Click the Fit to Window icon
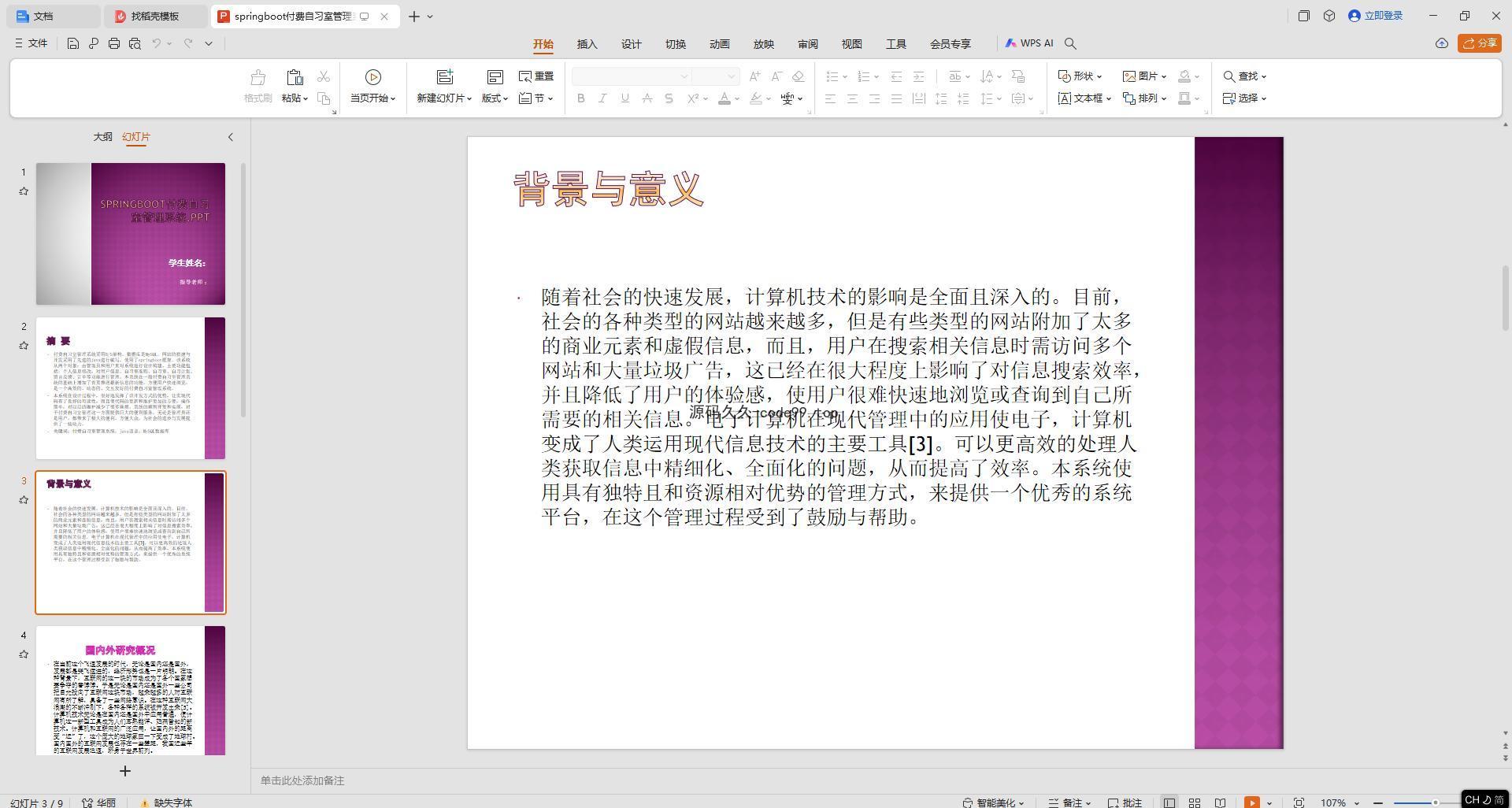The image size is (1512, 808). 1299,802
